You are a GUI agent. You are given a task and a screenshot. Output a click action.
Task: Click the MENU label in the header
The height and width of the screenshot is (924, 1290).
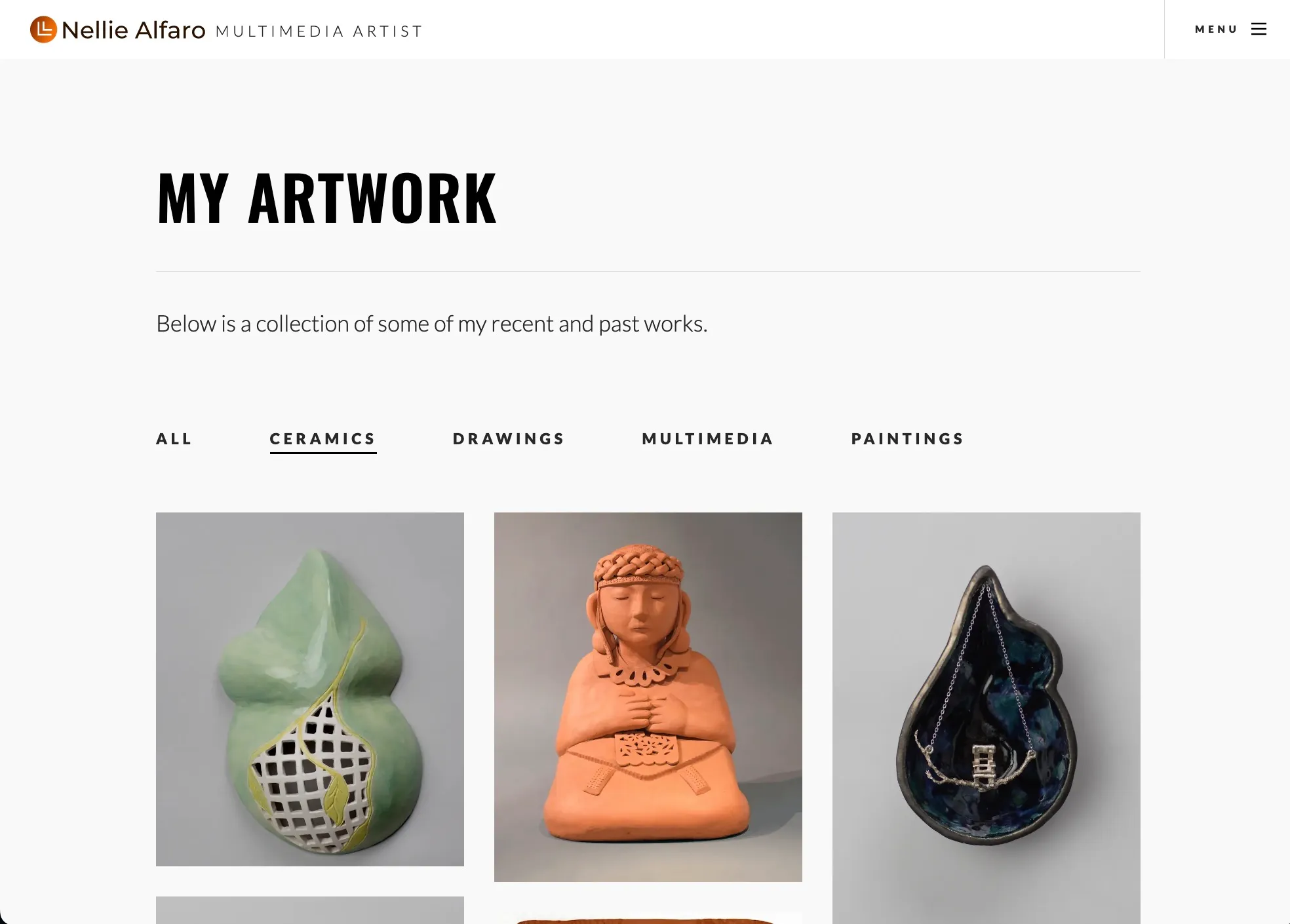1216,29
